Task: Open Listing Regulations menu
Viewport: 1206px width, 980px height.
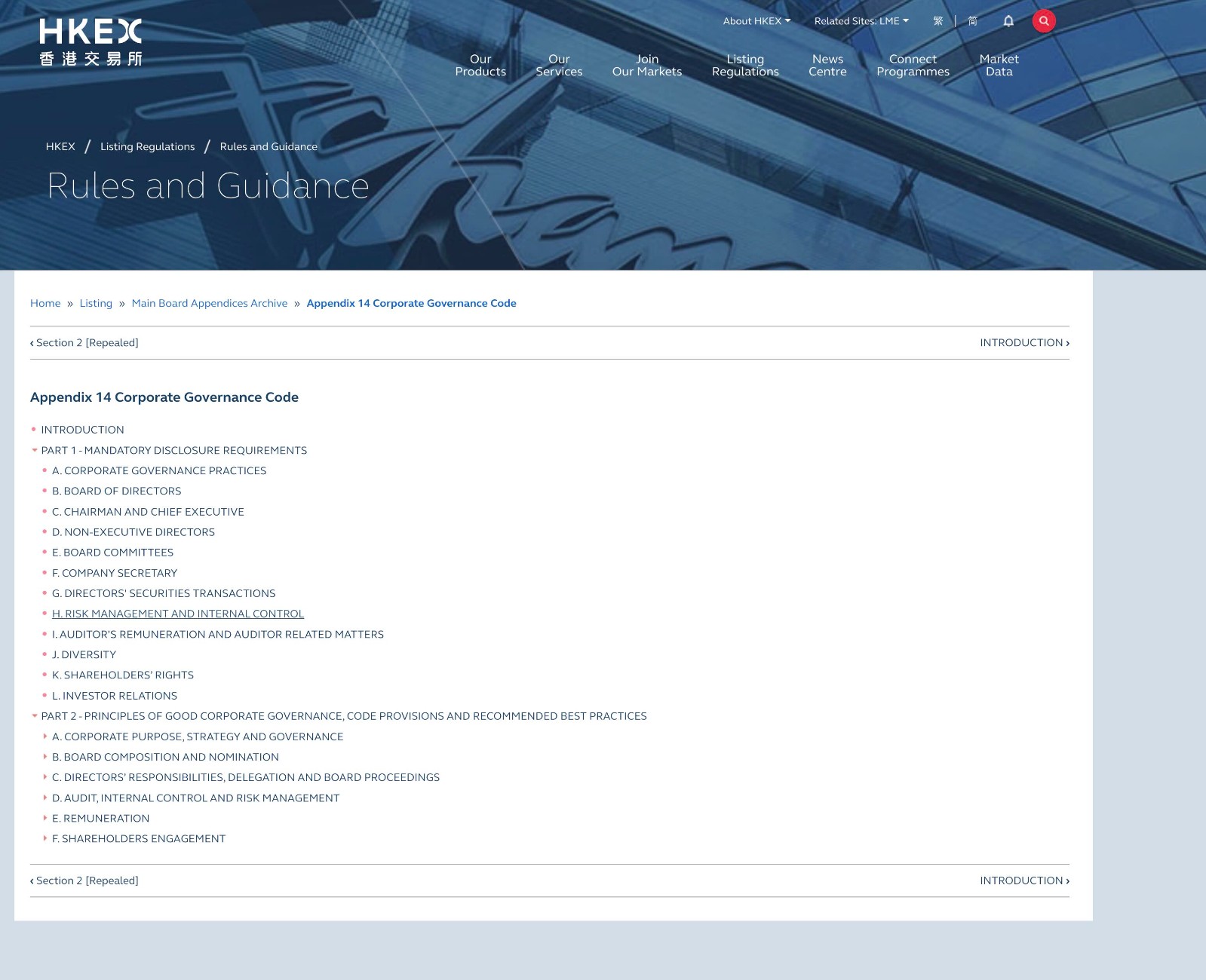Action: pyautogui.click(x=745, y=66)
